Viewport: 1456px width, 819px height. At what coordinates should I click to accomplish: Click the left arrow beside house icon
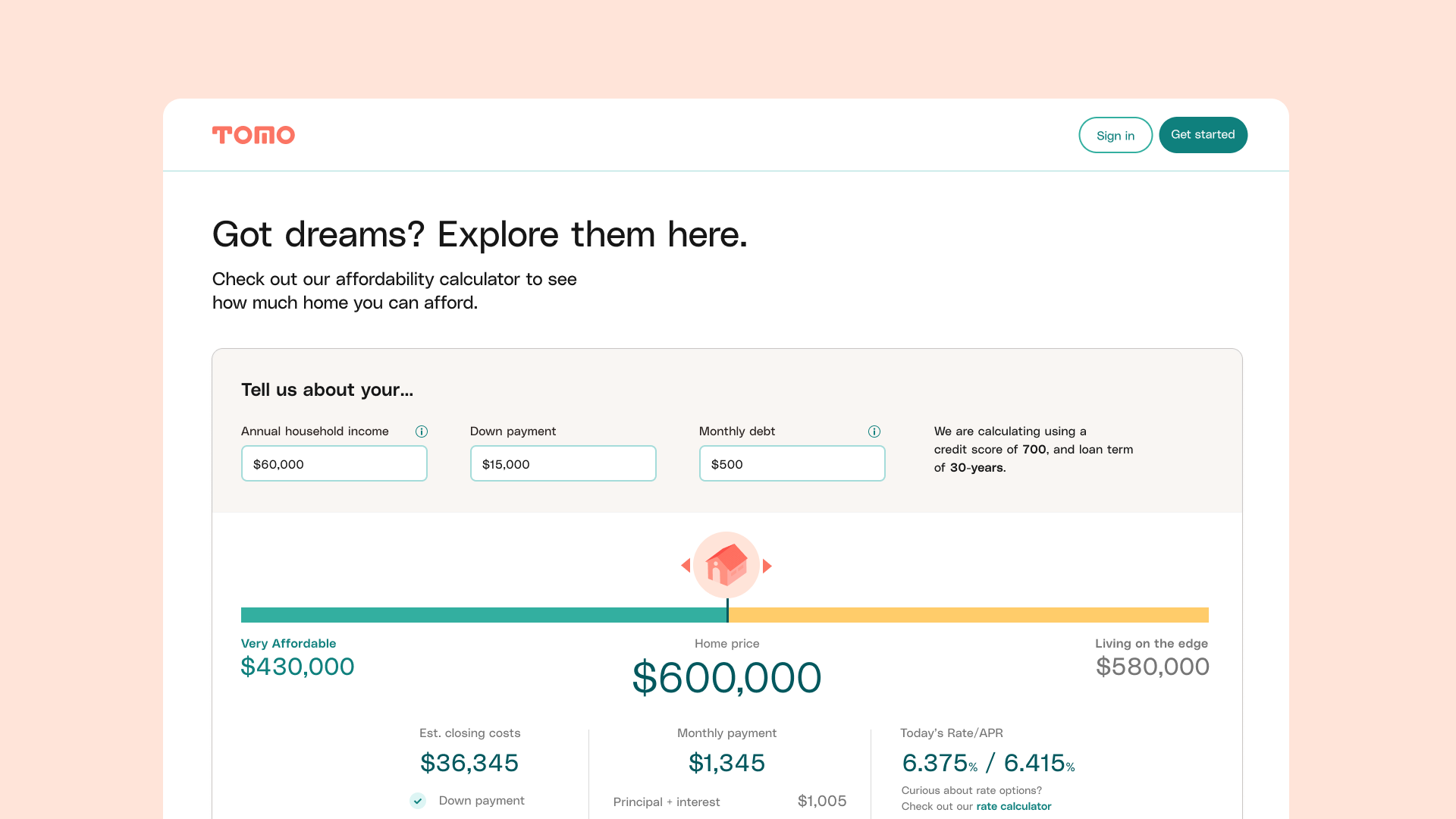(686, 566)
